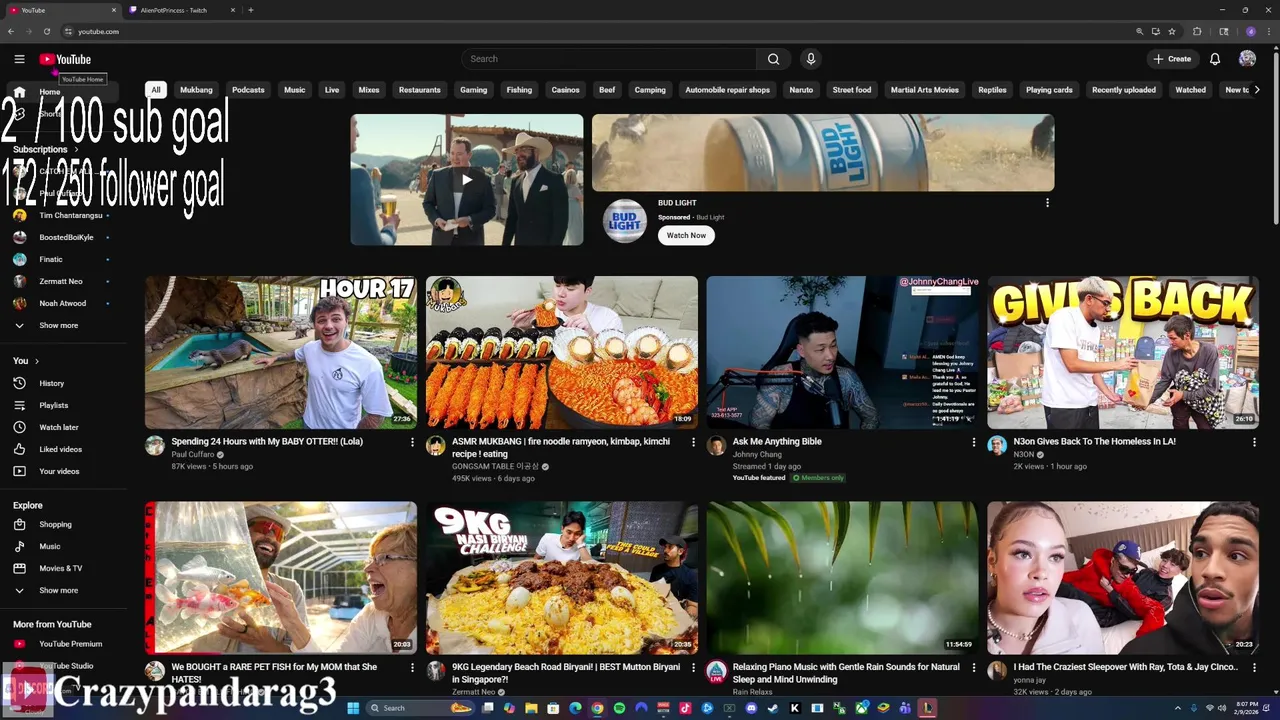Viewport: 1280px width, 720px height.
Task: Start voice search with microphone
Action: point(811,59)
